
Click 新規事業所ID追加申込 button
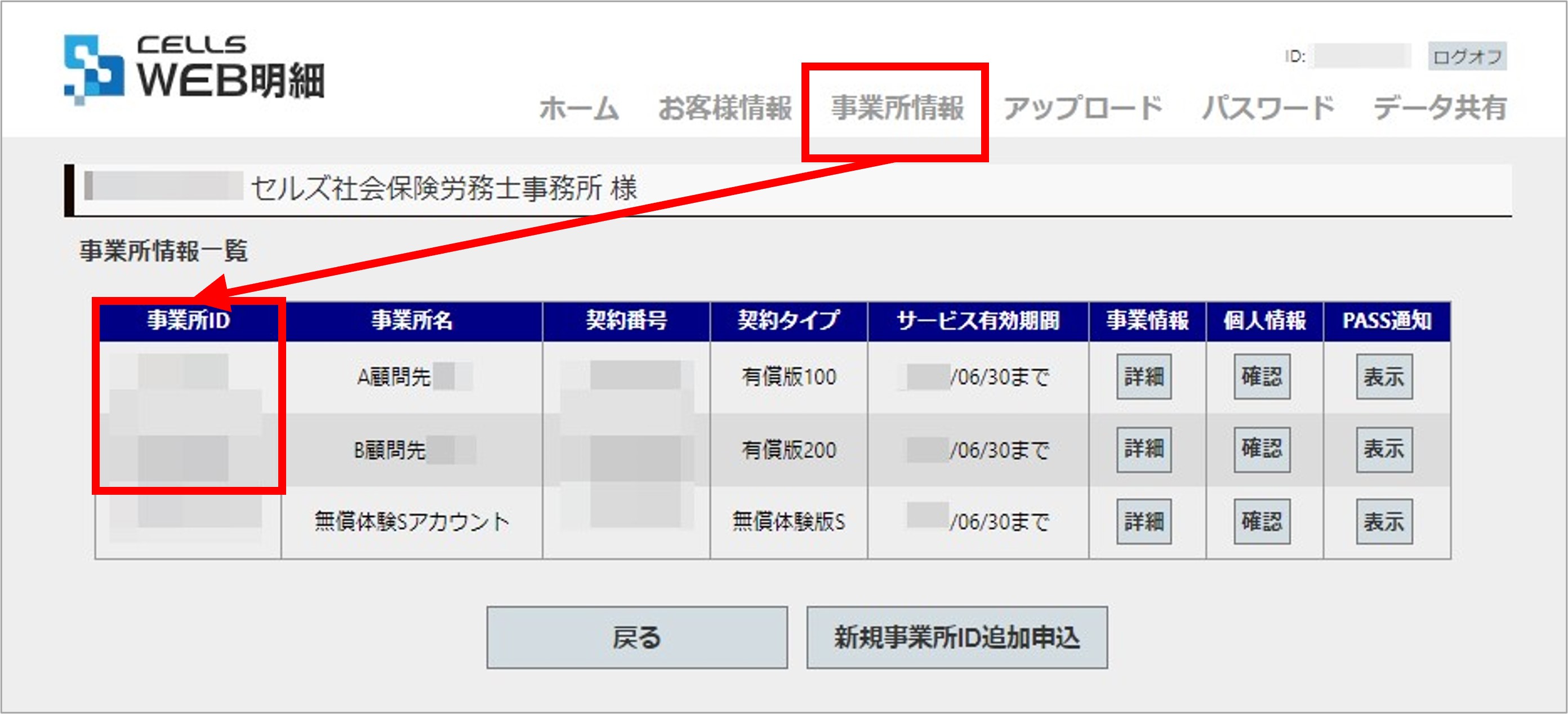pos(957,638)
